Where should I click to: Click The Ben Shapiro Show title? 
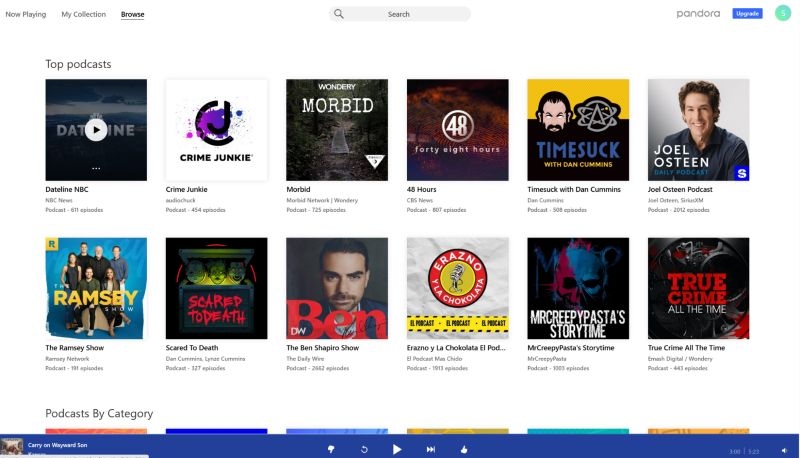tap(322, 348)
